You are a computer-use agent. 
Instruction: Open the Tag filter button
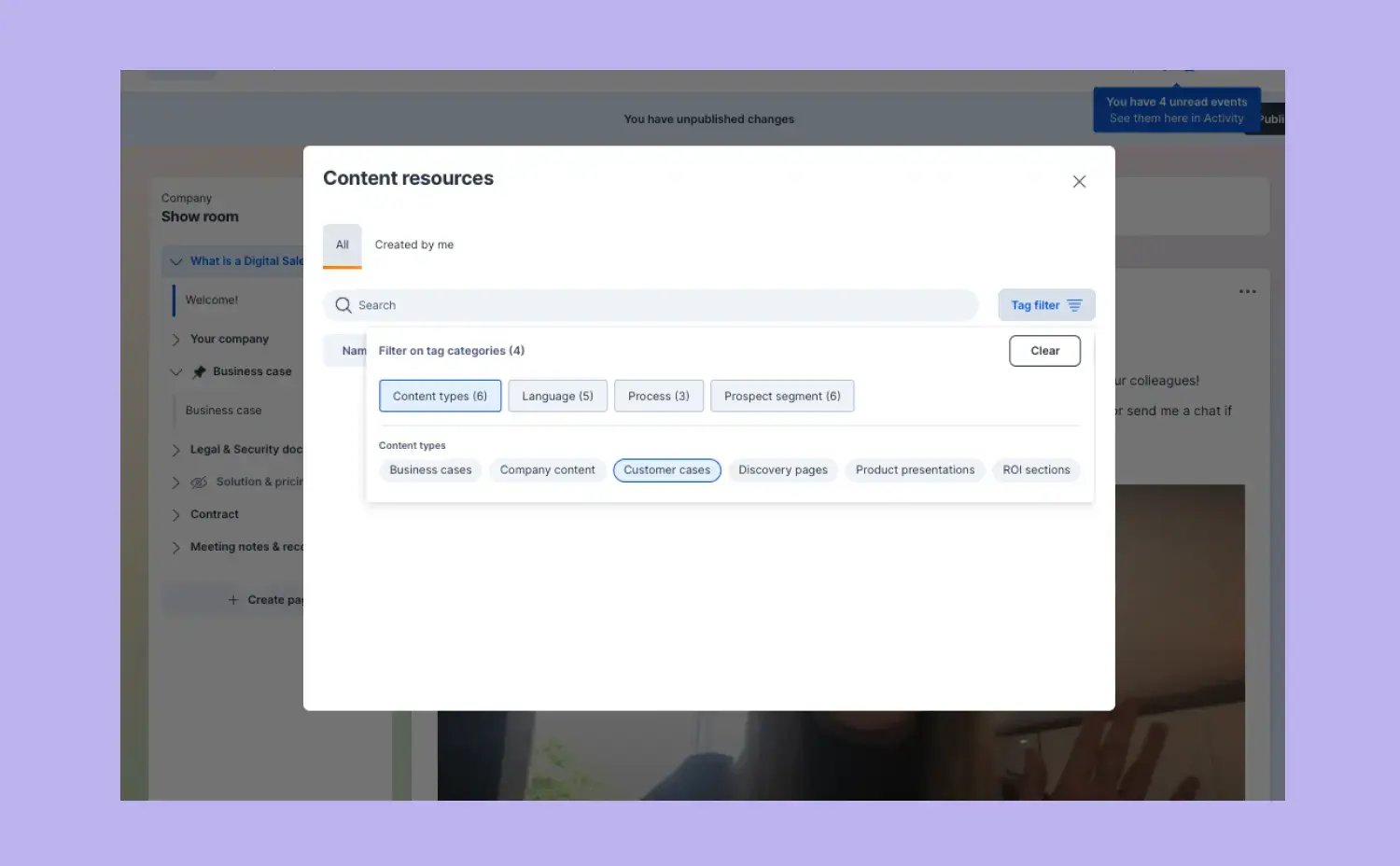[1046, 305]
